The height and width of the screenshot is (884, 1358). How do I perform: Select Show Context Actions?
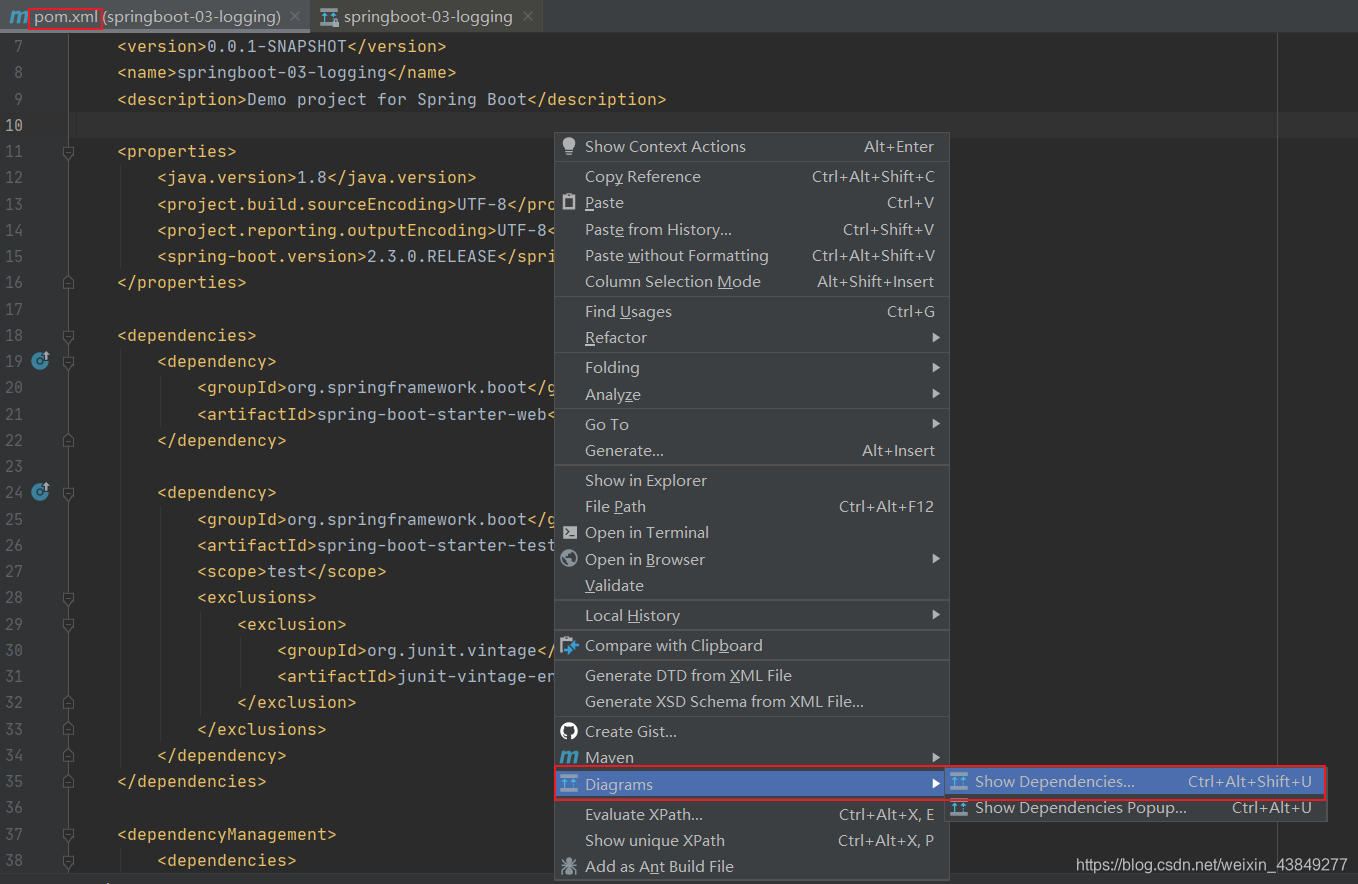point(751,147)
